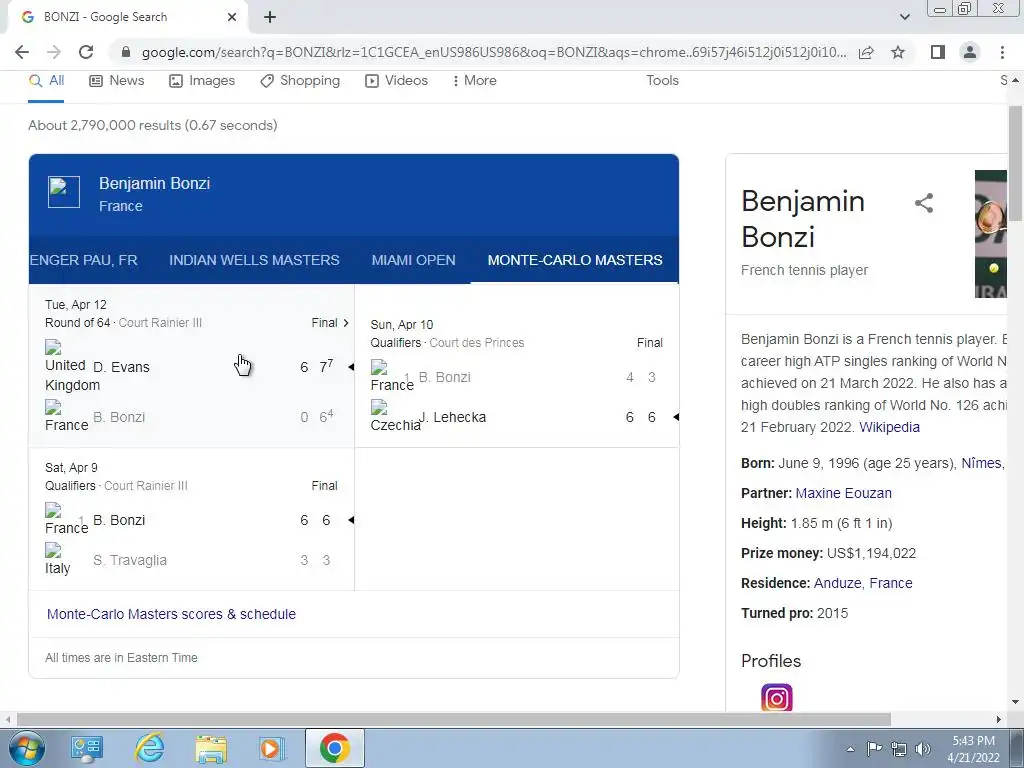1024x768 pixels.
Task: Bookmark this page with the star
Action: tap(898, 52)
